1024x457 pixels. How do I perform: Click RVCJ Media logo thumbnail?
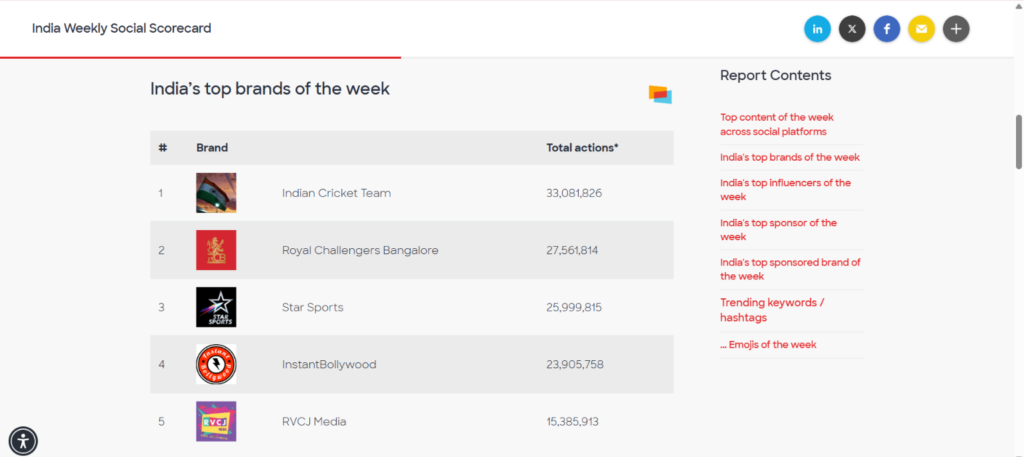216,421
